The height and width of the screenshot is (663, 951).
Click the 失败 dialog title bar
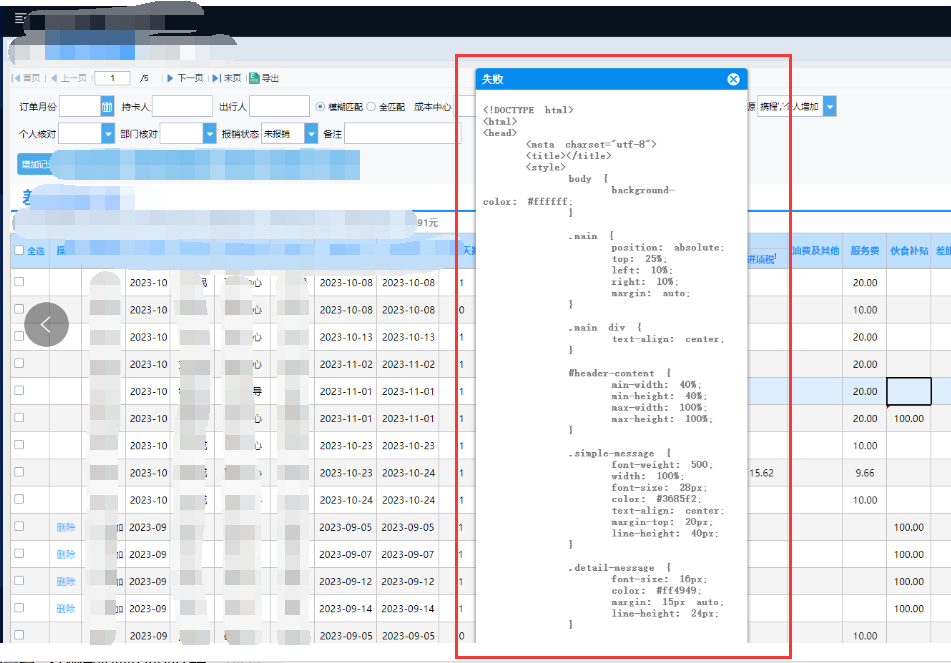click(611, 79)
